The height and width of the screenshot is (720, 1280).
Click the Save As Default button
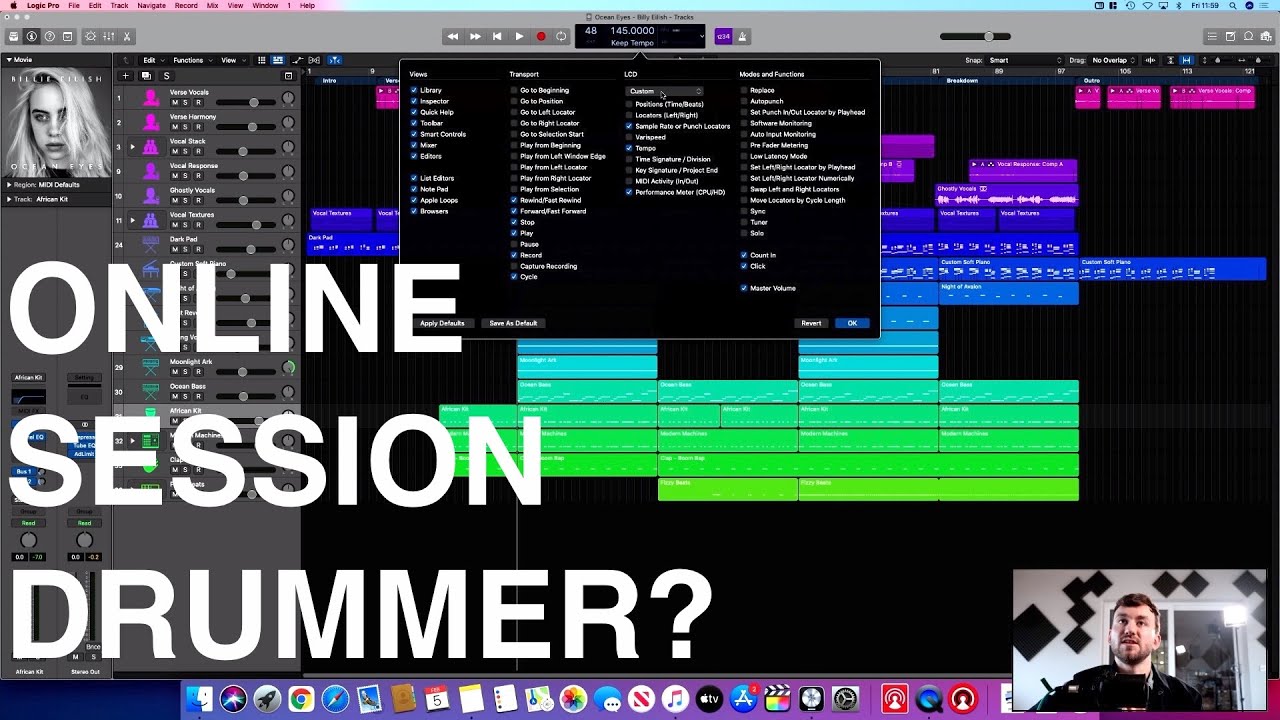(x=513, y=323)
